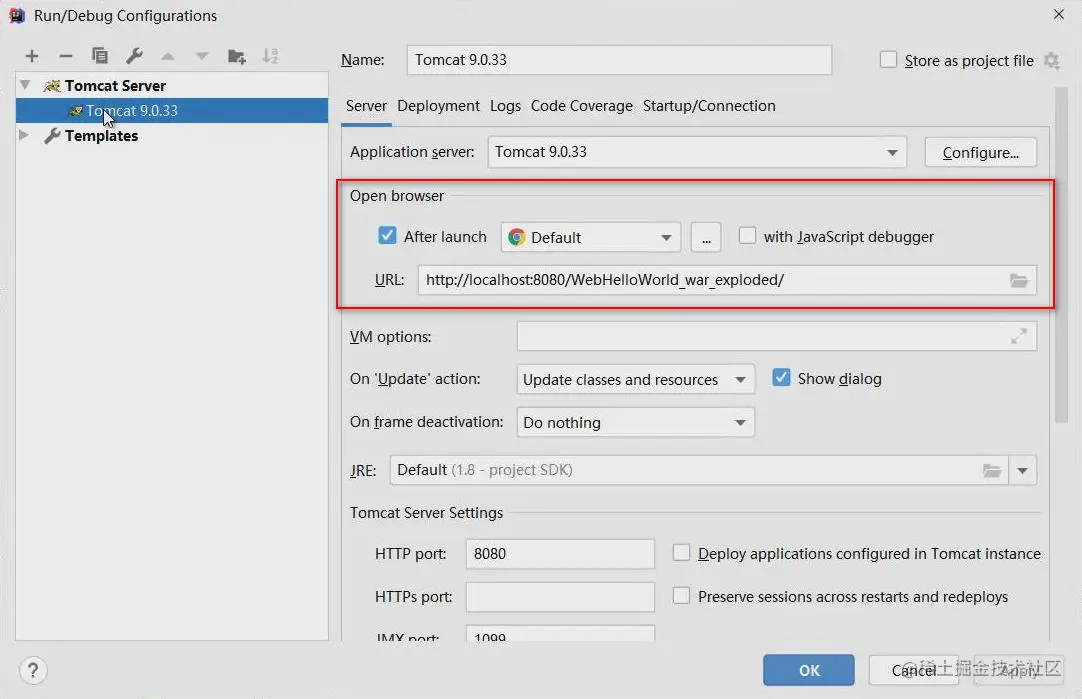
Task: Open On 'Update' action dropdown
Action: pos(635,380)
